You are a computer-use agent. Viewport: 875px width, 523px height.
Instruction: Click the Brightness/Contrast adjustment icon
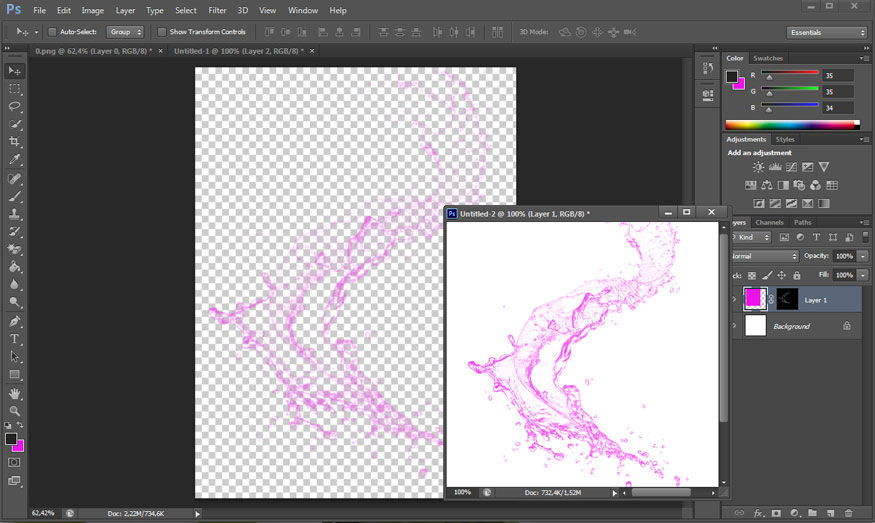tap(758, 167)
